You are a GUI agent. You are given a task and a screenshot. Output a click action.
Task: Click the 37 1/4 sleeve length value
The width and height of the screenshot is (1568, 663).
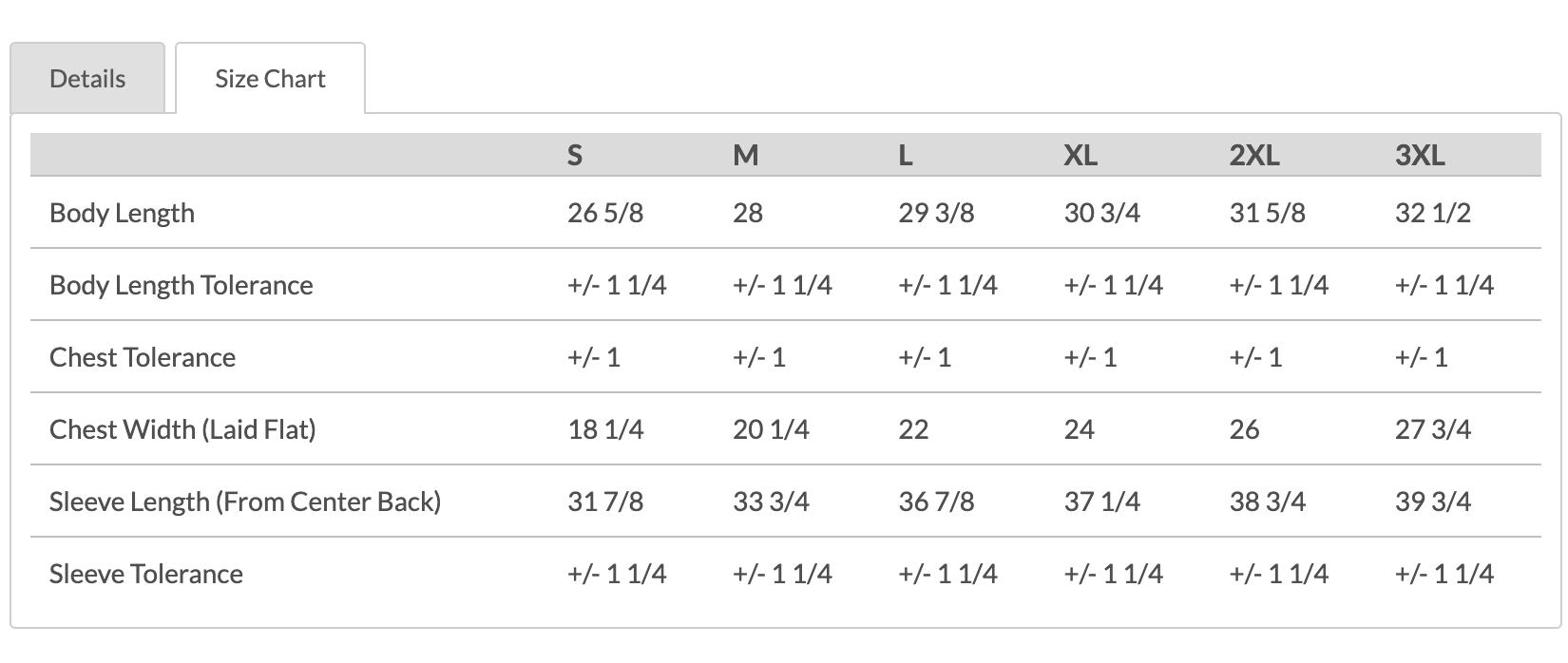[1102, 502]
